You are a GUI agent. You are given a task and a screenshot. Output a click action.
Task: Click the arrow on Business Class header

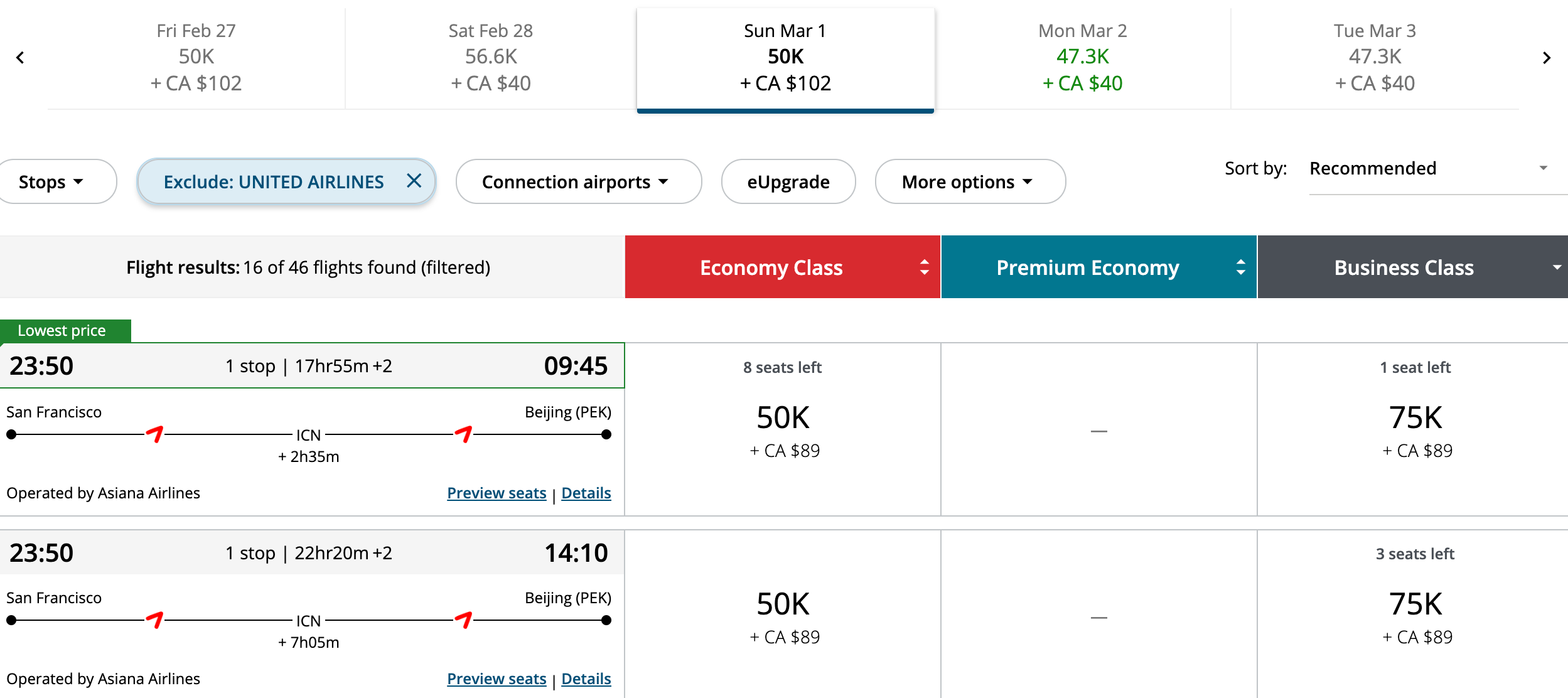[x=1557, y=267]
